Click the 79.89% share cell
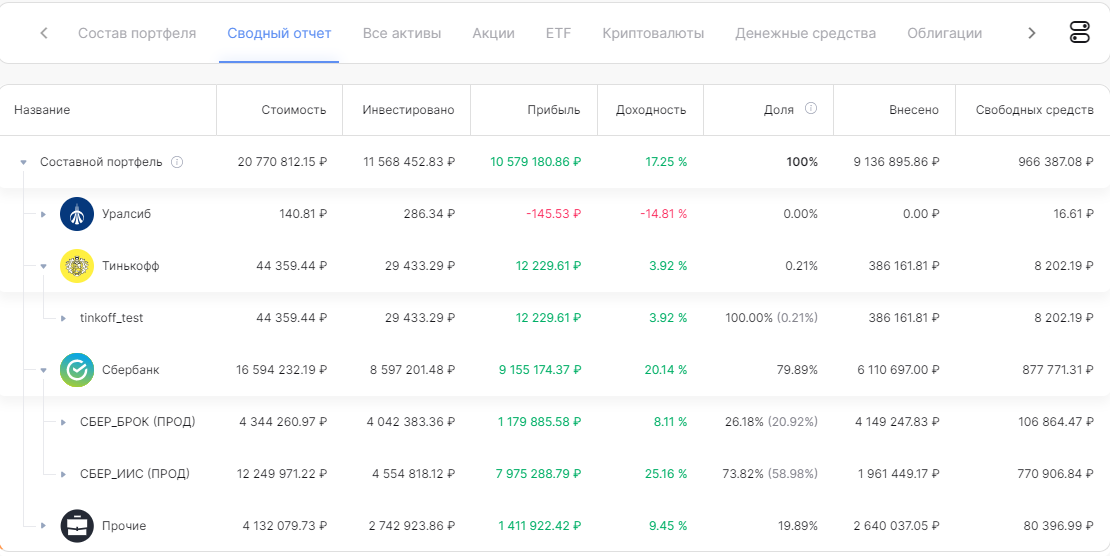The height and width of the screenshot is (556, 1110). [799, 370]
